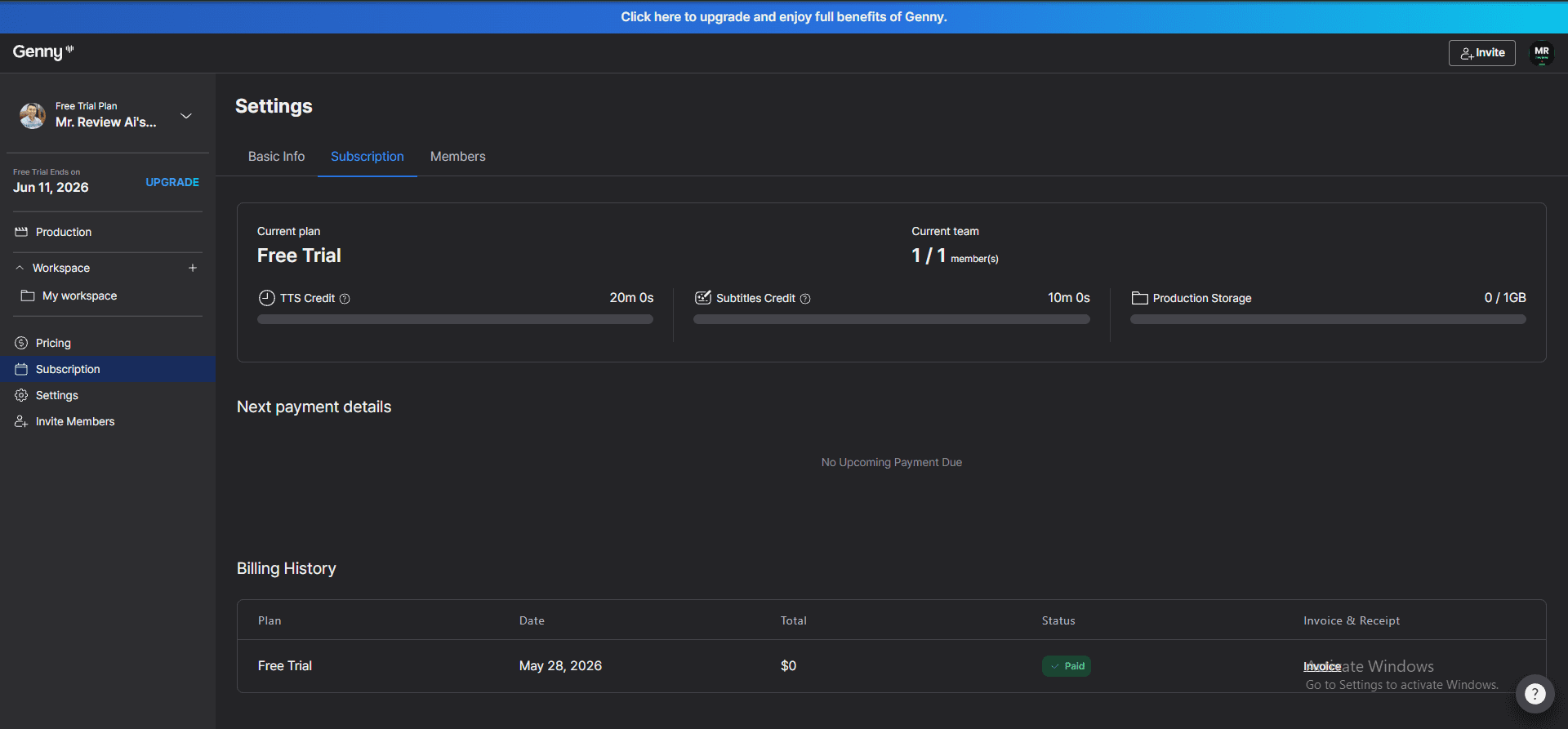Click the Production clapperboard icon
This screenshot has width=1568, height=729.
[x=21, y=233]
